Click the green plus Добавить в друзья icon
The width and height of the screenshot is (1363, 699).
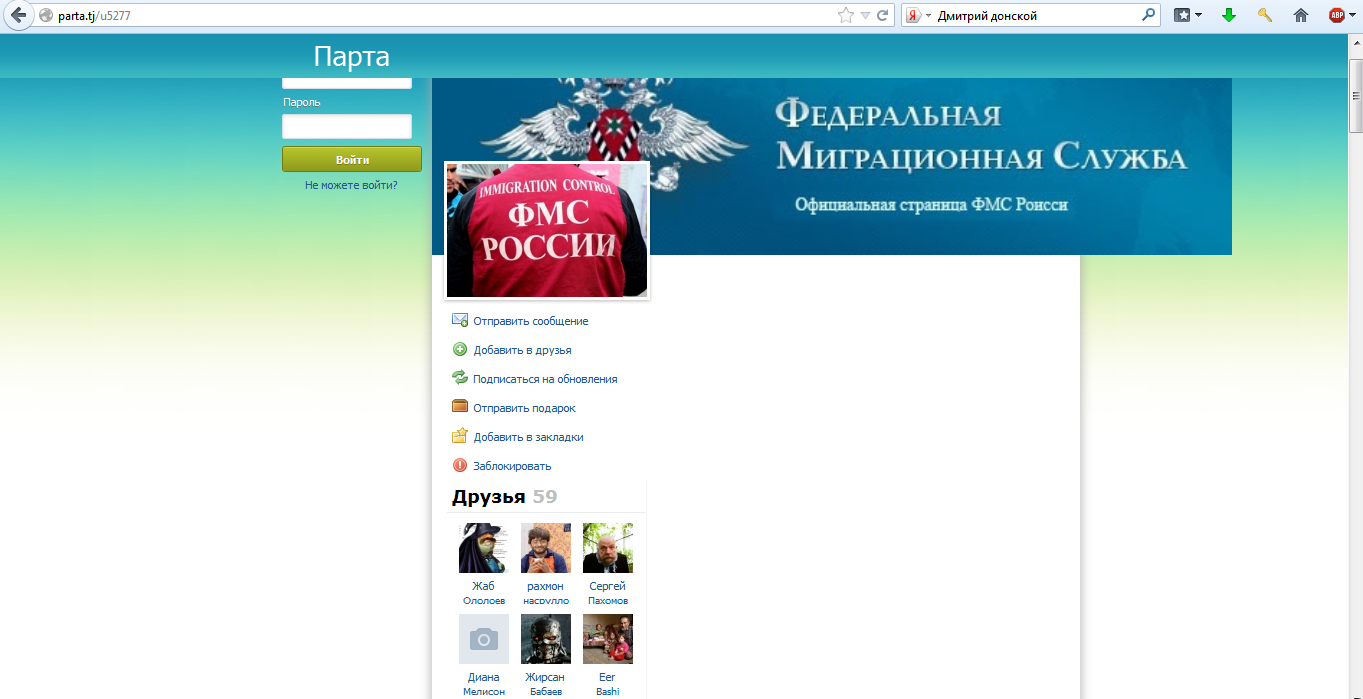(x=460, y=349)
